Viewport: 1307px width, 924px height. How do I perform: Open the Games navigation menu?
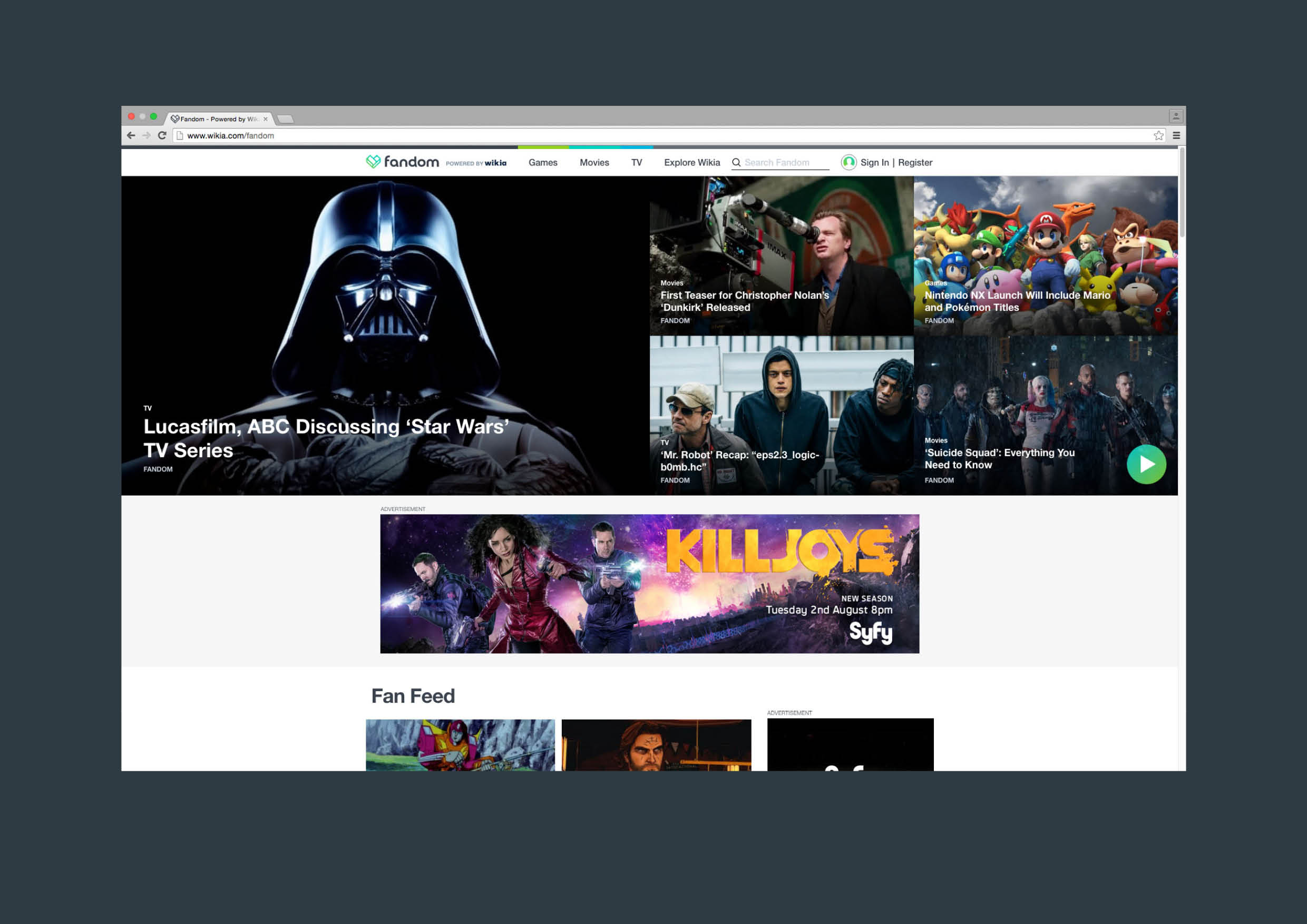[542, 163]
